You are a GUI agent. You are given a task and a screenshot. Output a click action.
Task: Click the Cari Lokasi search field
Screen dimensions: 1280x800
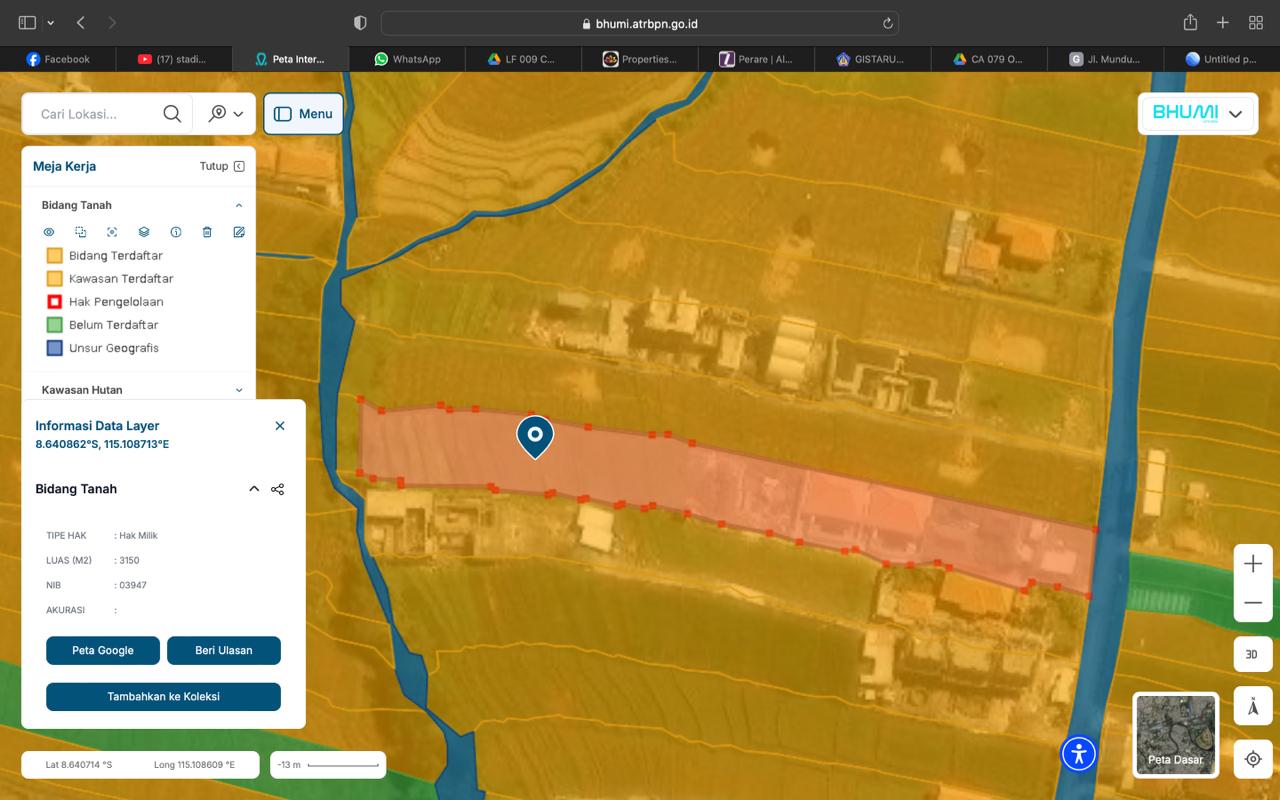click(x=95, y=114)
